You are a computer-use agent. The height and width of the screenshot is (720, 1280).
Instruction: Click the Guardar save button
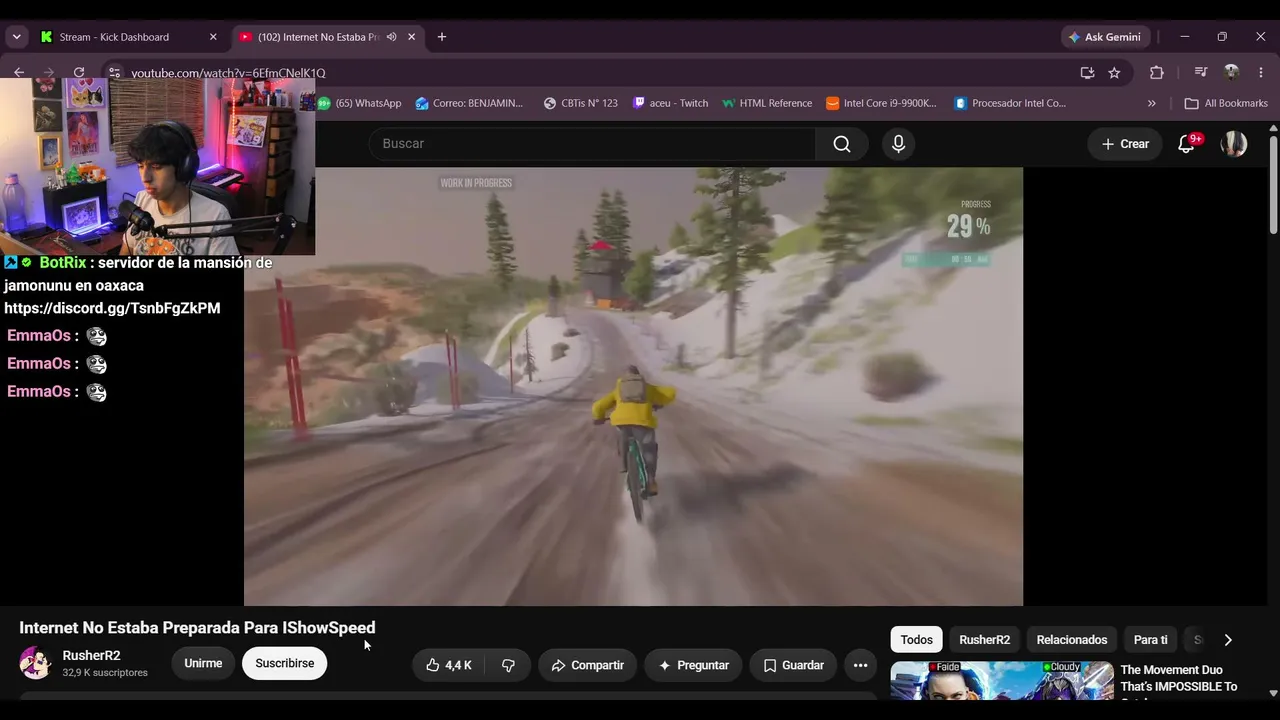pos(793,665)
